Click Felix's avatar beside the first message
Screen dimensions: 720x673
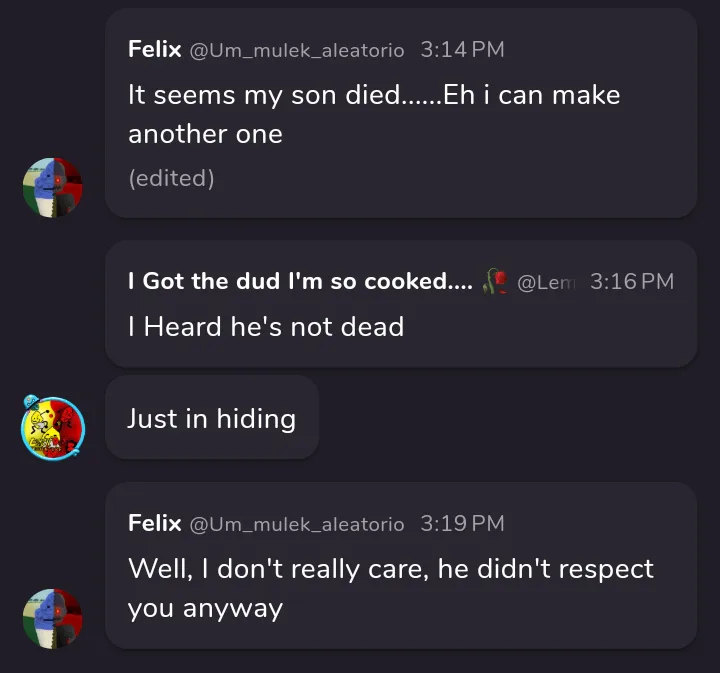[x=52, y=187]
